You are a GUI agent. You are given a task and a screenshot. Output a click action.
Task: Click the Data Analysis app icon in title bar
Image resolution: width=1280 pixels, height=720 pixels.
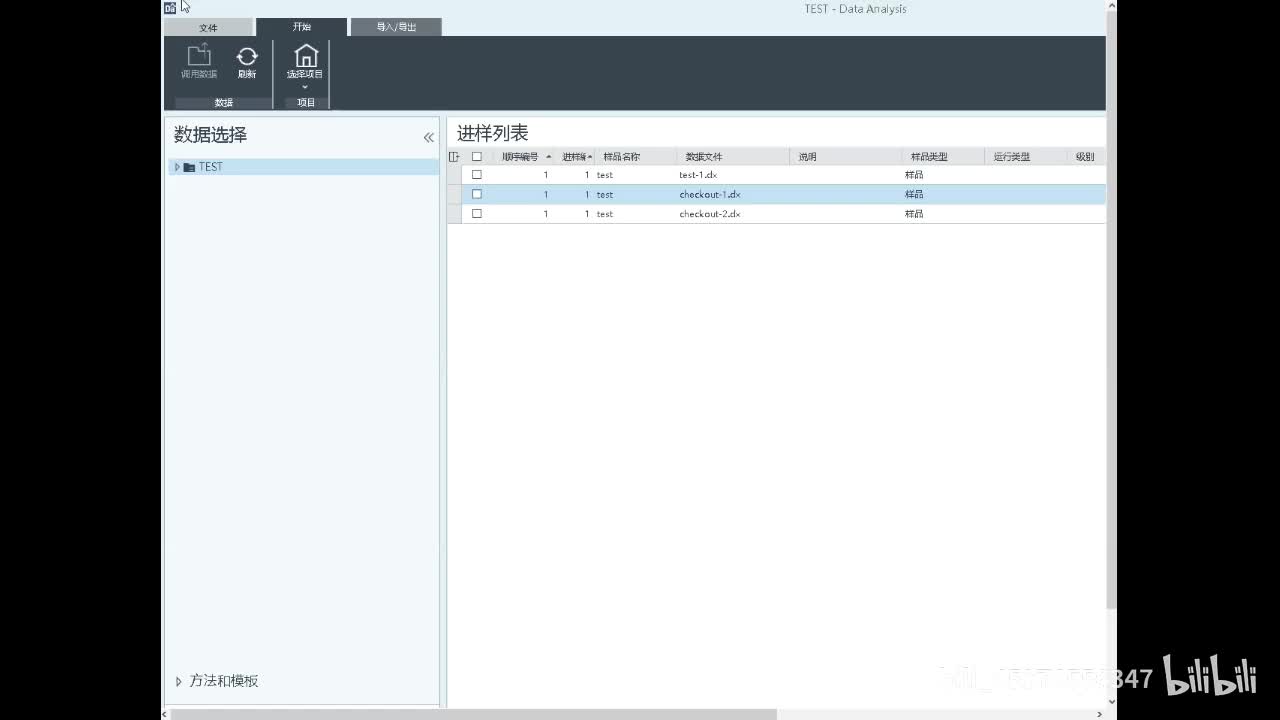(x=170, y=8)
